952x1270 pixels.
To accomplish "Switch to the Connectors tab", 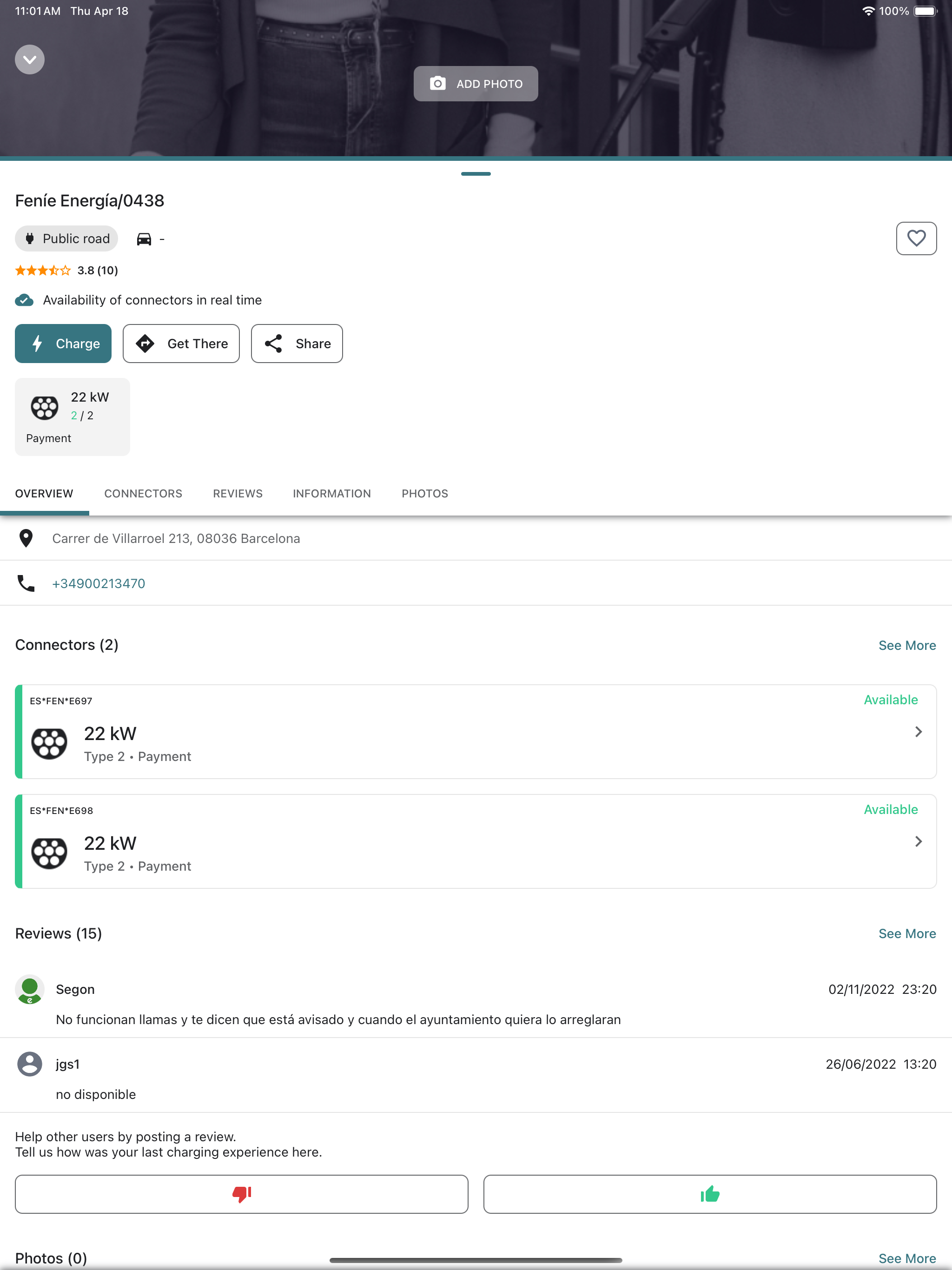I will (x=143, y=494).
